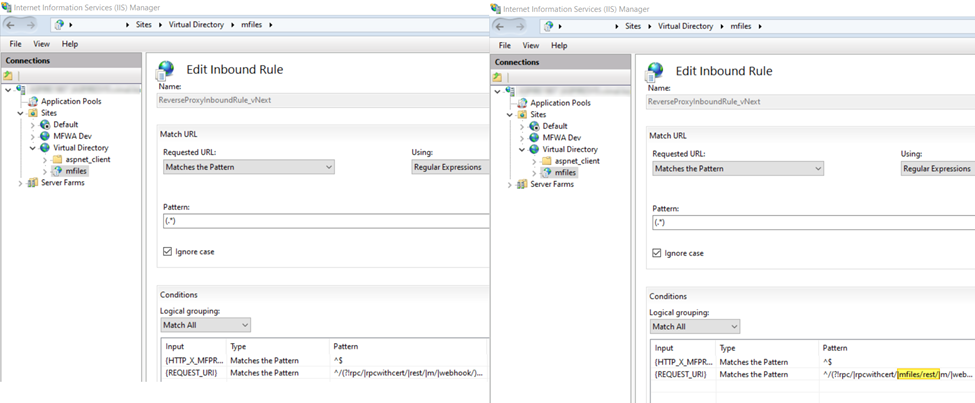The height and width of the screenshot is (403, 975).
Task: Click the Back arrow in left IIS window
Action: click(11, 25)
